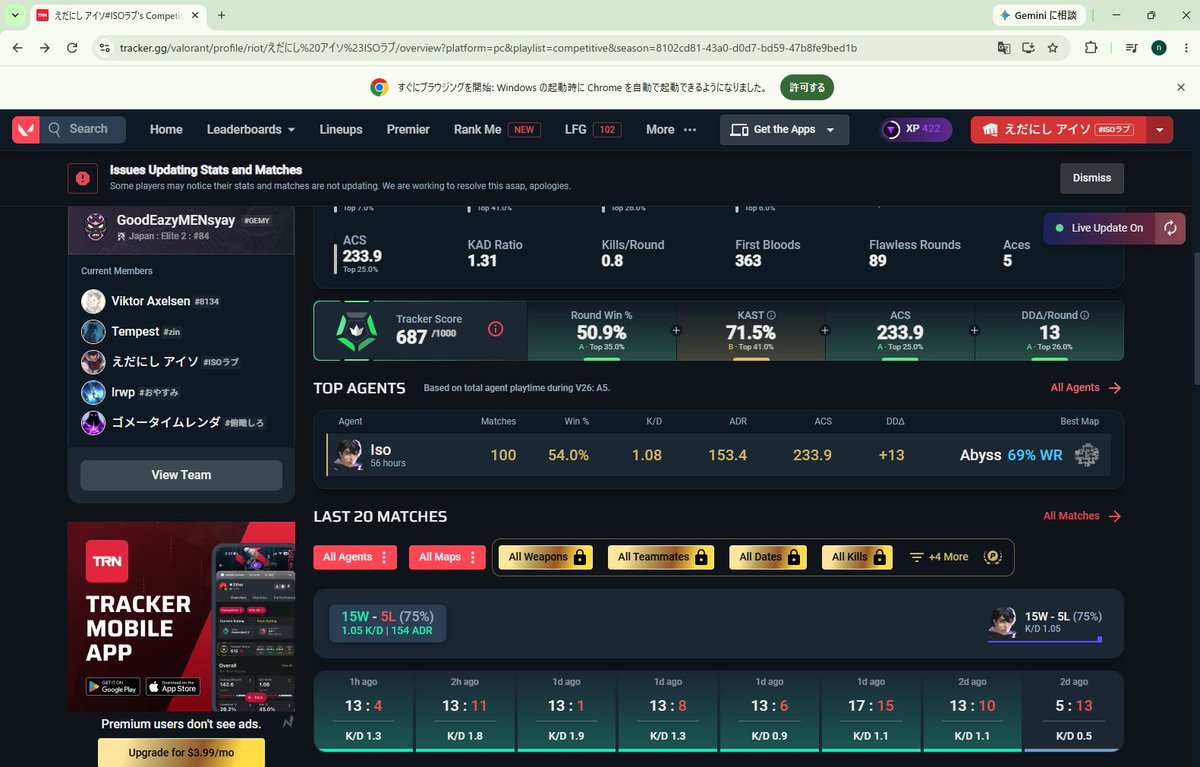This screenshot has width=1200, height=767.
Task: Expand the Leaderboards dropdown
Action: (x=251, y=130)
